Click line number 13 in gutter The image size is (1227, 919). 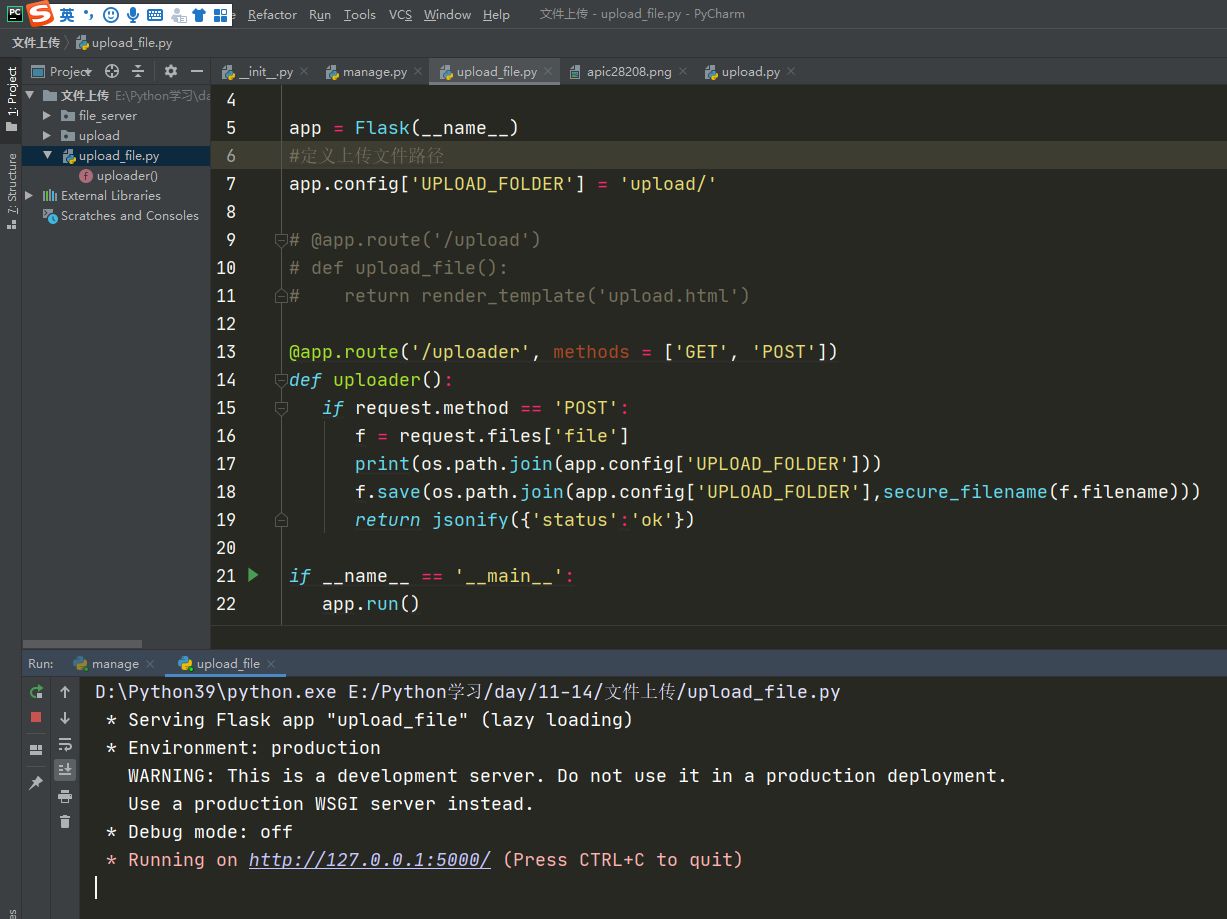(x=225, y=352)
